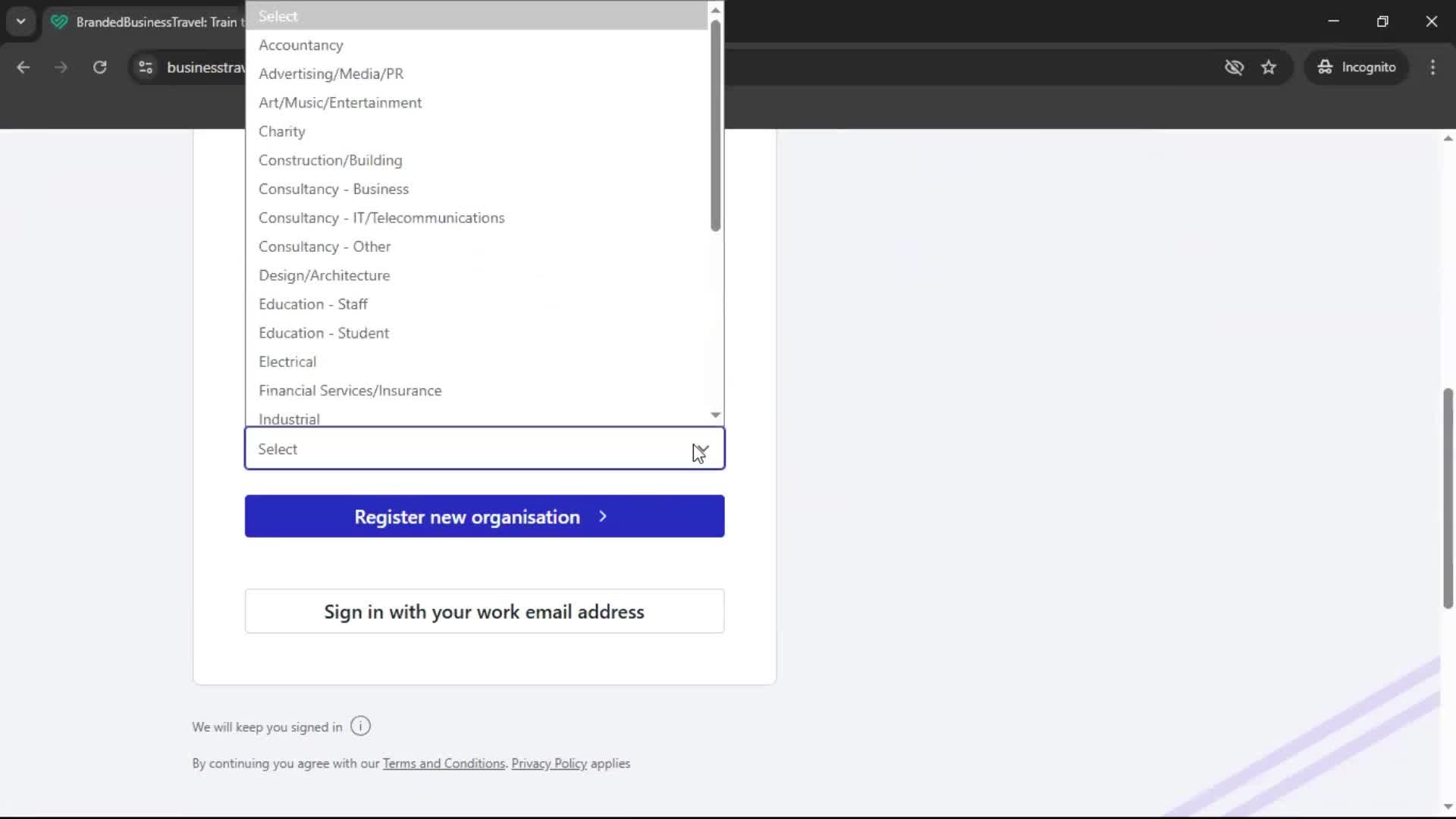The width and height of the screenshot is (1456, 819).
Task: Select Consultancy - Business from the list
Action: pyautogui.click(x=334, y=189)
